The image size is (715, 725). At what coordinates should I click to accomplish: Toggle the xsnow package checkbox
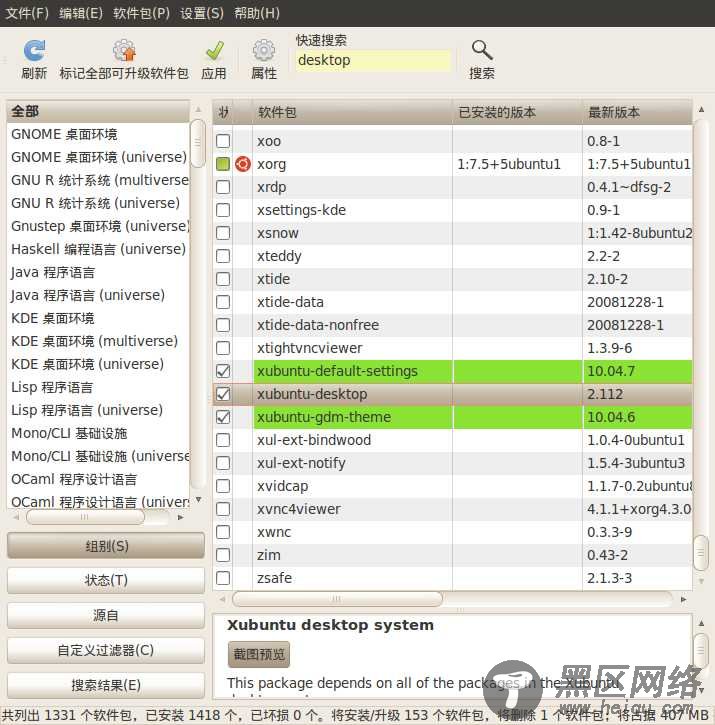(x=223, y=233)
